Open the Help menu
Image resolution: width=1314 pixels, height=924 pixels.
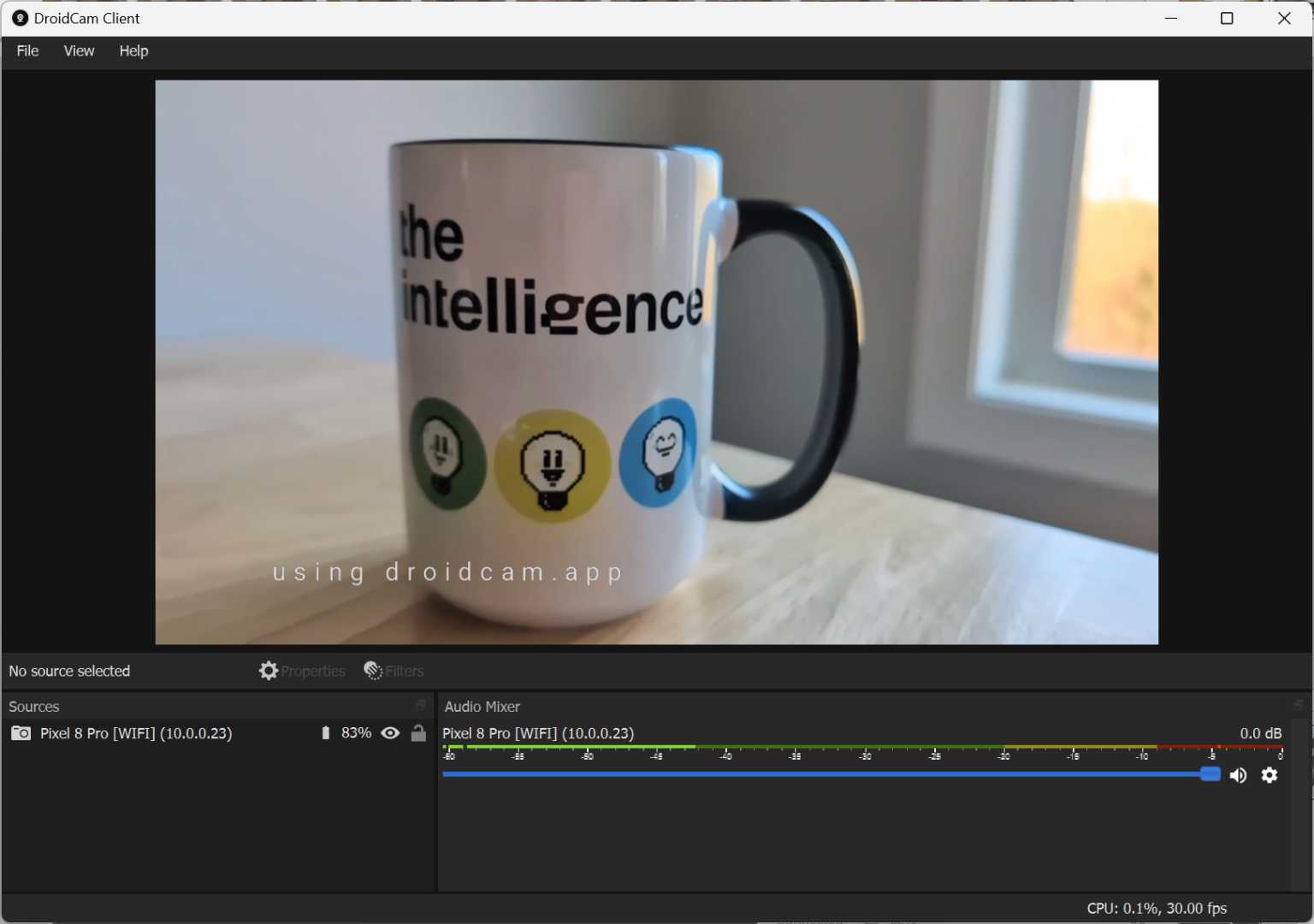[x=133, y=50]
